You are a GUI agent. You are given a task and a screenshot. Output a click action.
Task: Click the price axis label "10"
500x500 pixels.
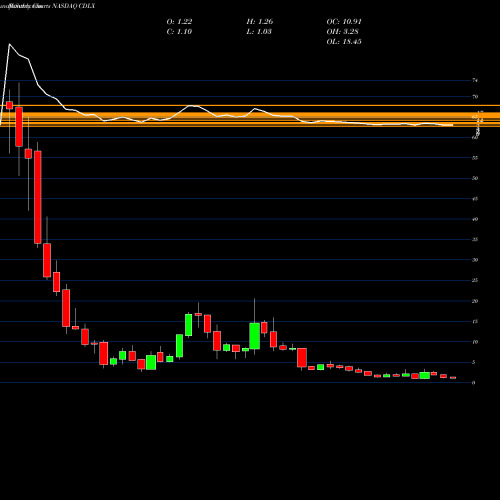coord(475,342)
